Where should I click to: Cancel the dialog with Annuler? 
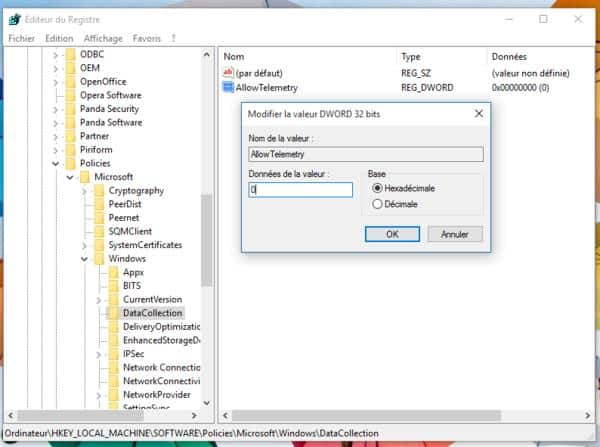tap(455, 234)
